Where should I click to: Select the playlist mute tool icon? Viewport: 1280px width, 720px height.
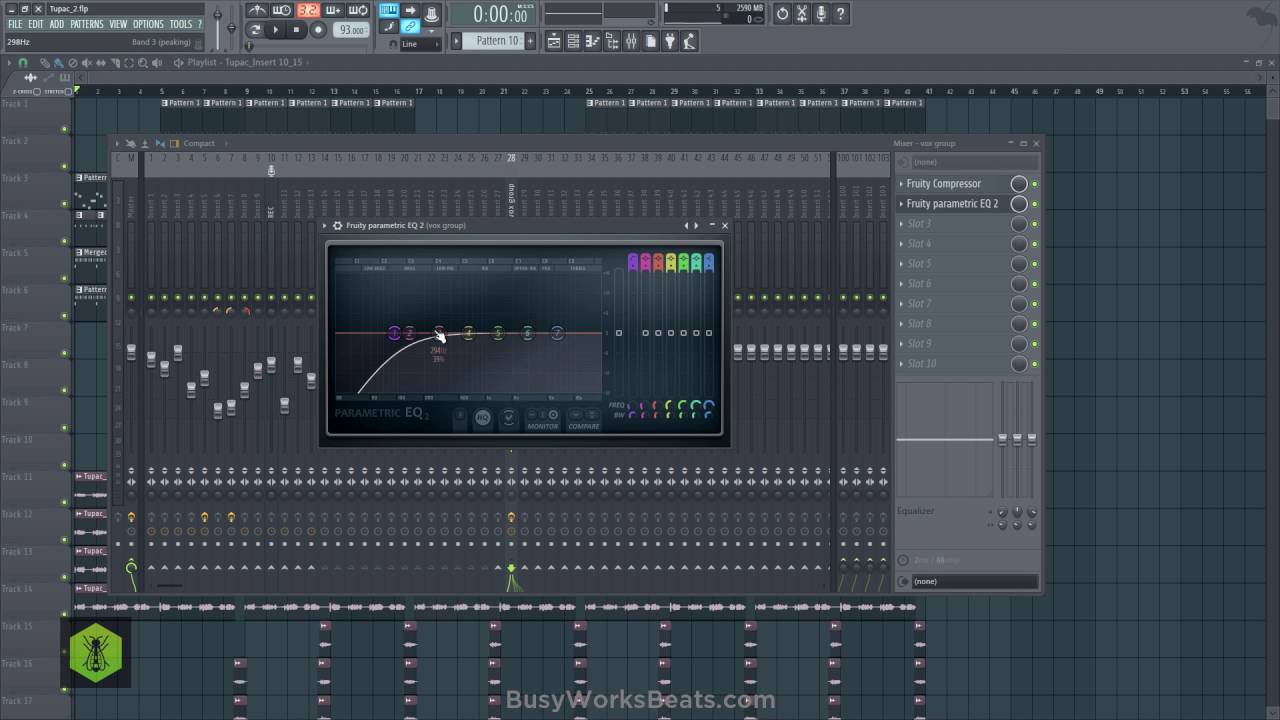[87, 63]
